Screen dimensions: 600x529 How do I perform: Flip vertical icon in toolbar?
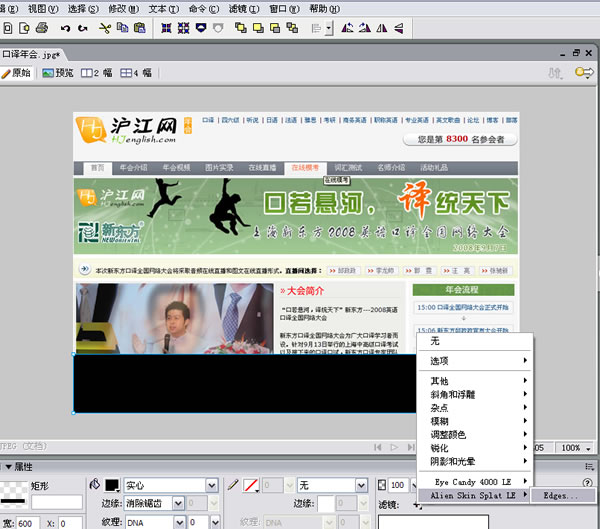399,28
